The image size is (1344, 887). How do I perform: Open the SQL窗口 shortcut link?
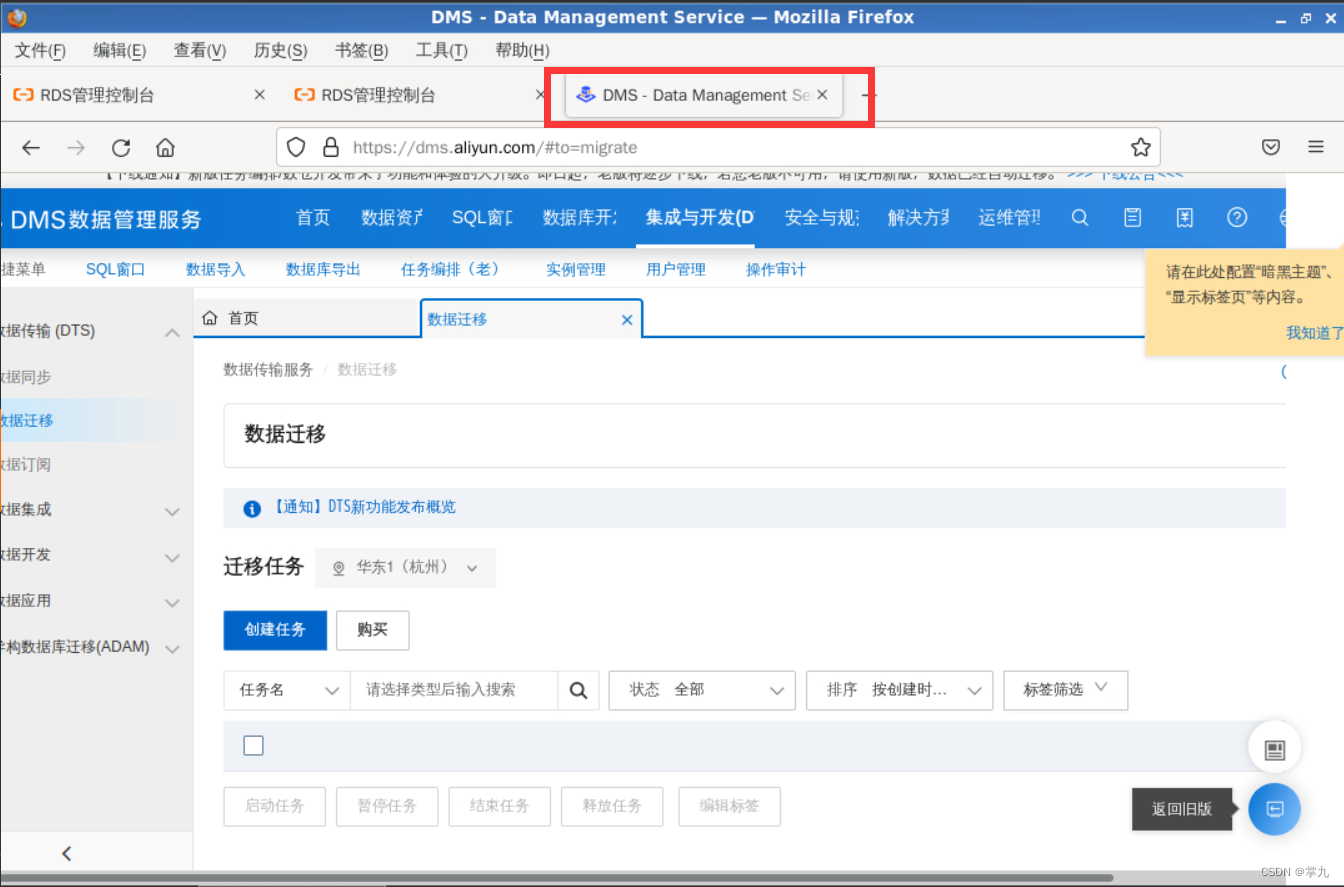115,269
